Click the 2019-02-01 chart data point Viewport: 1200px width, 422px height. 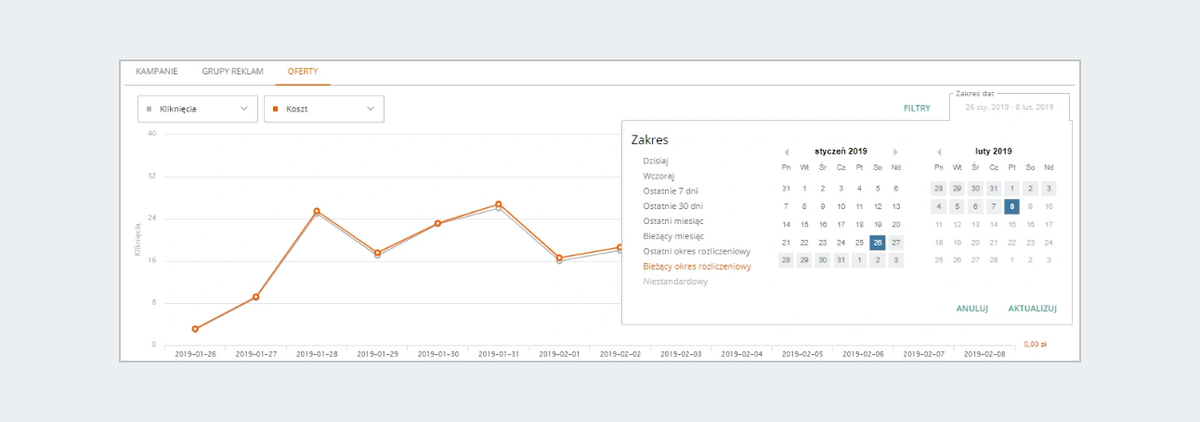pyautogui.click(x=559, y=258)
